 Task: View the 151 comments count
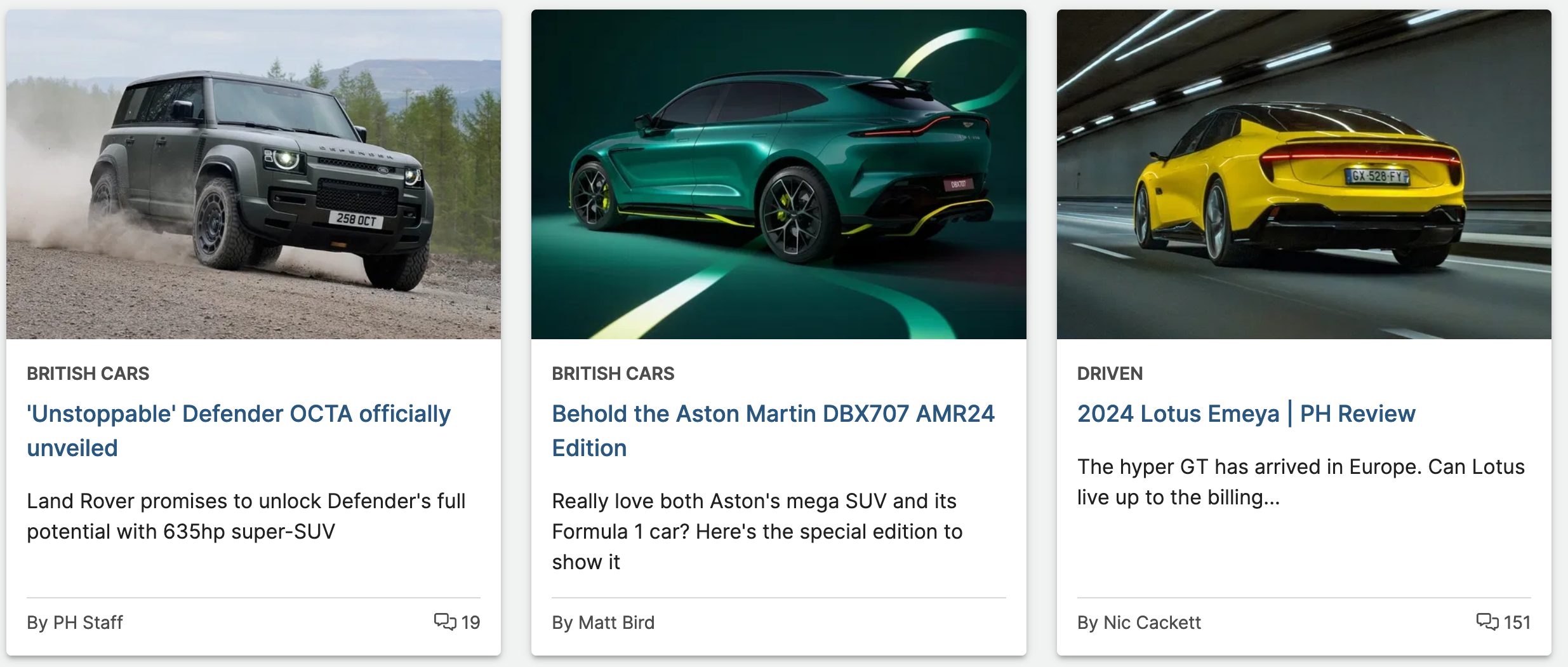1517,623
